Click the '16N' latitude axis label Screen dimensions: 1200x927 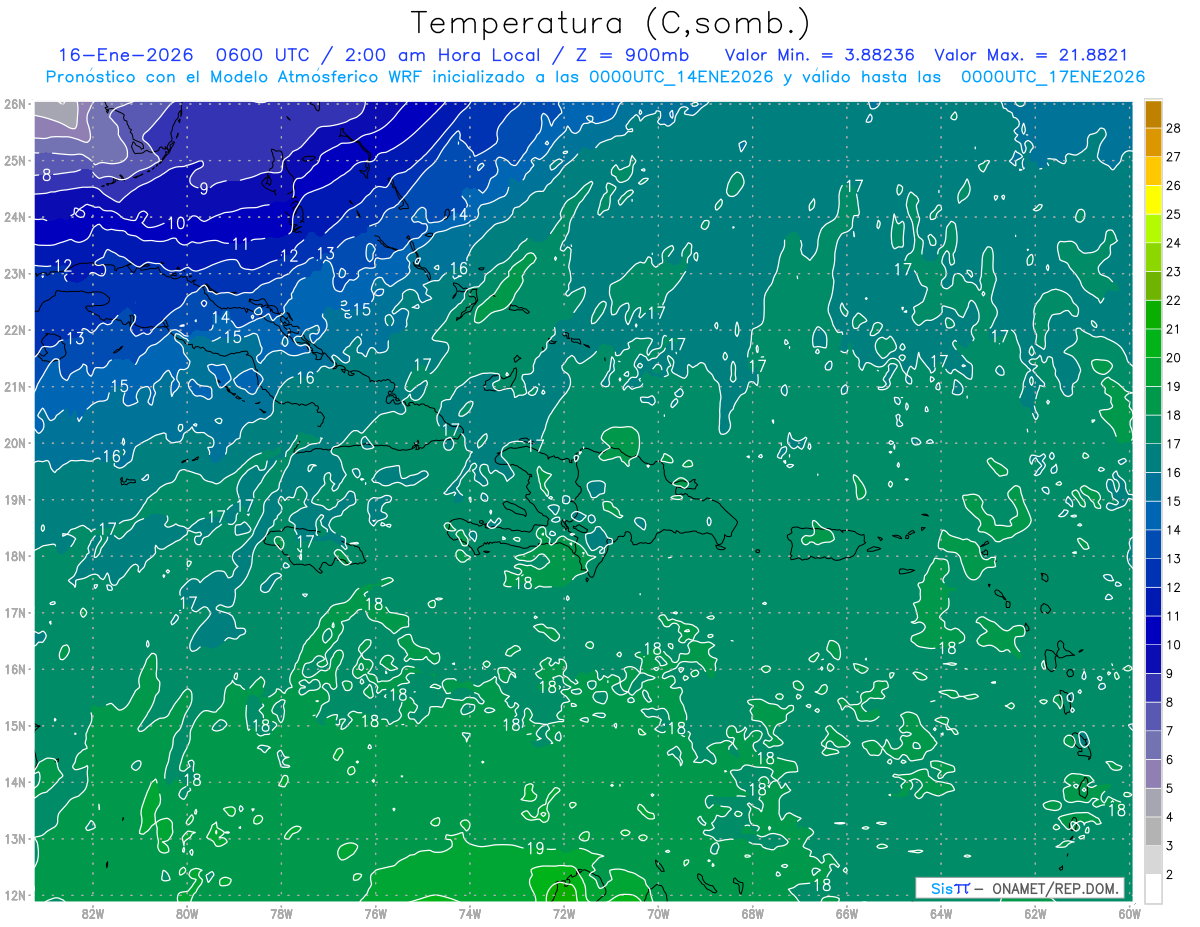click(15, 669)
